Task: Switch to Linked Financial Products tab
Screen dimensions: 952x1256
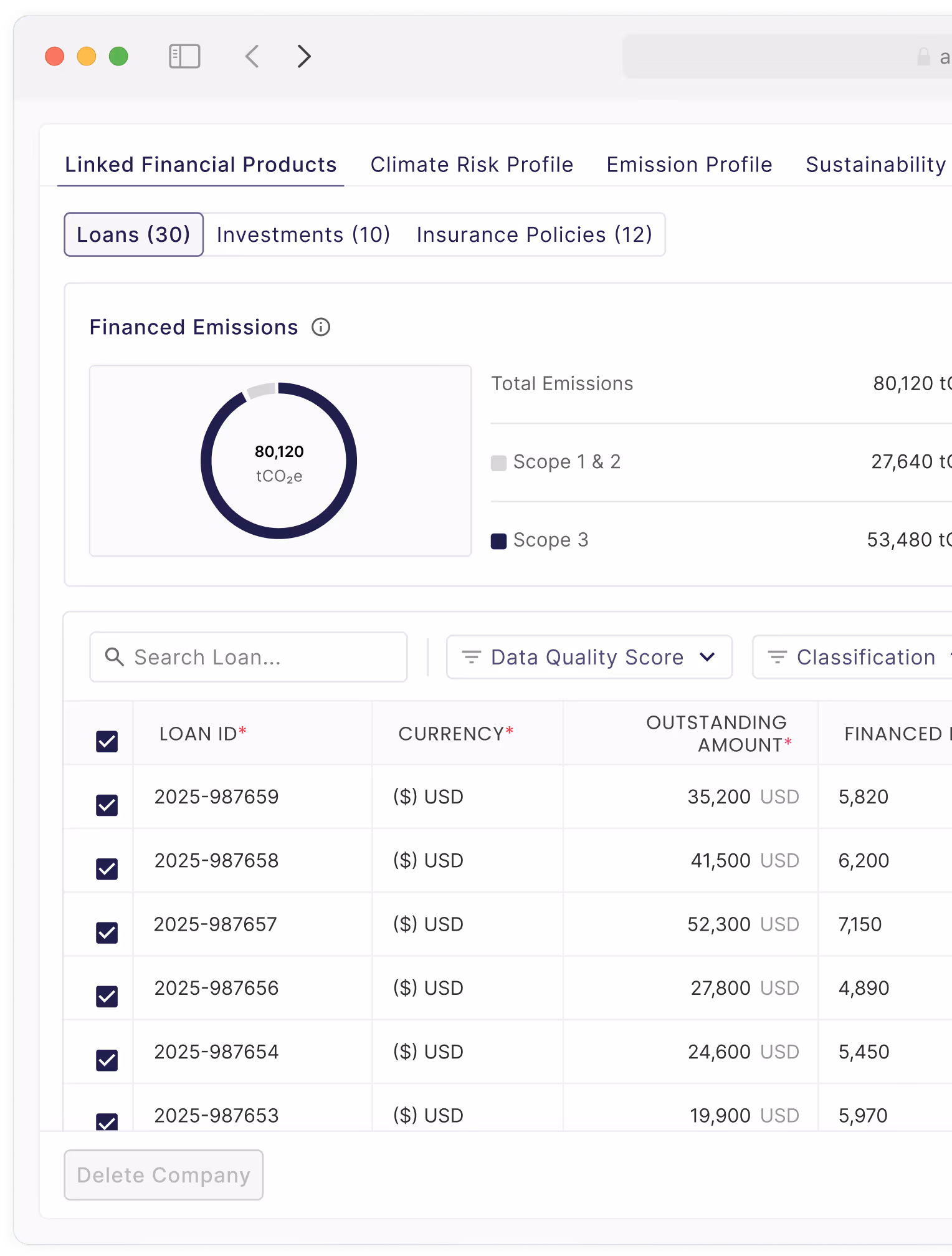Action: click(201, 165)
